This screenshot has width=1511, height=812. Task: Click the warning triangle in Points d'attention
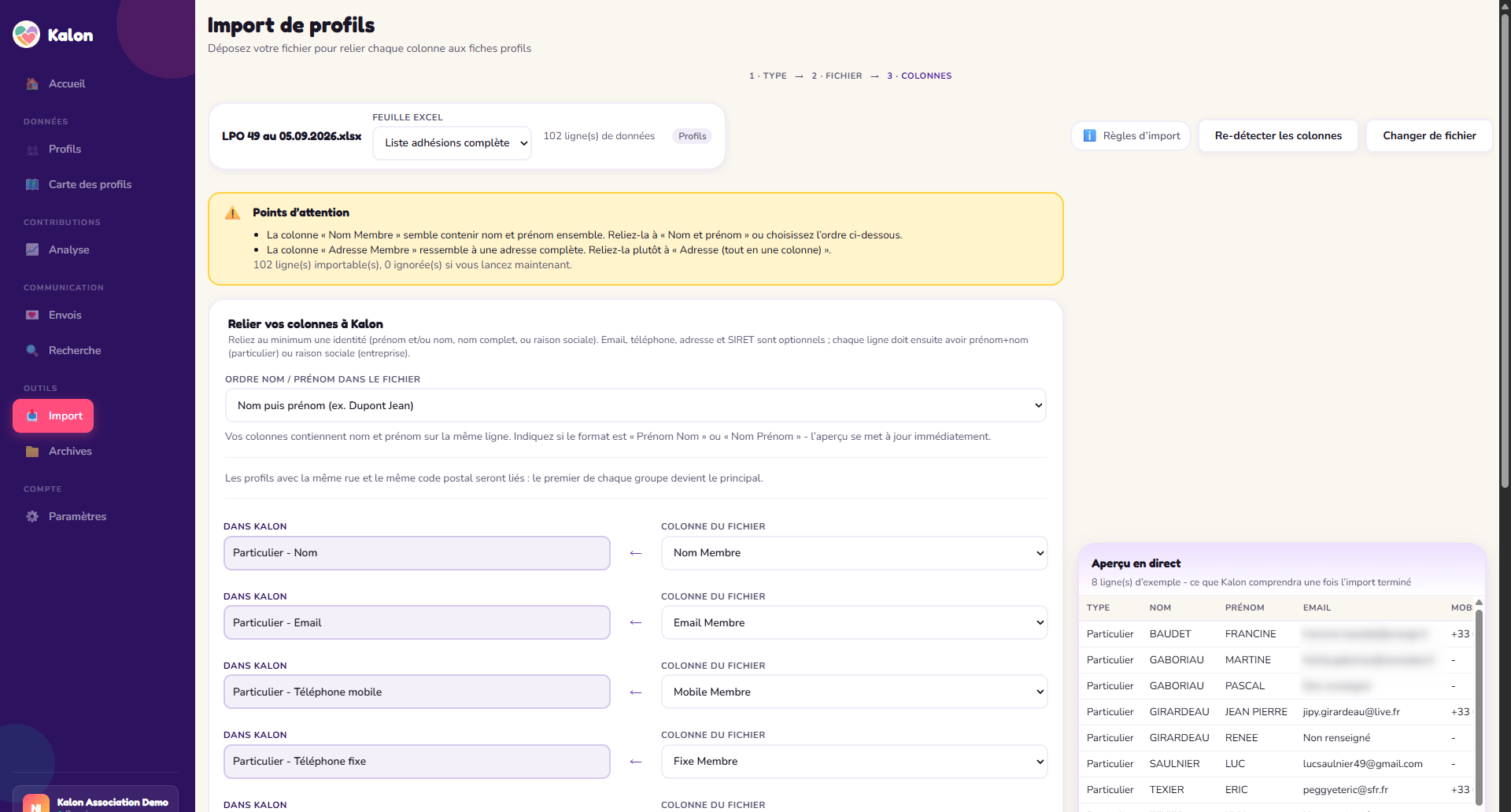tap(233, 213)
